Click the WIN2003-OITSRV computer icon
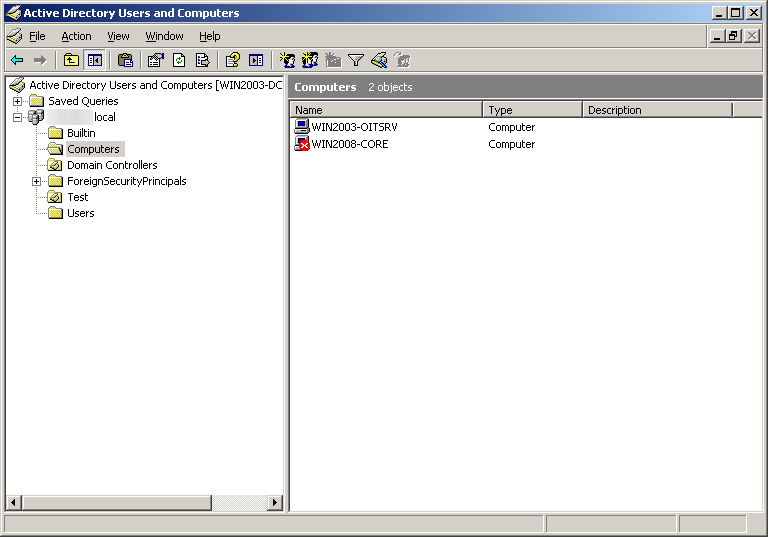This screenshot has height=537, width=768. 302,127
